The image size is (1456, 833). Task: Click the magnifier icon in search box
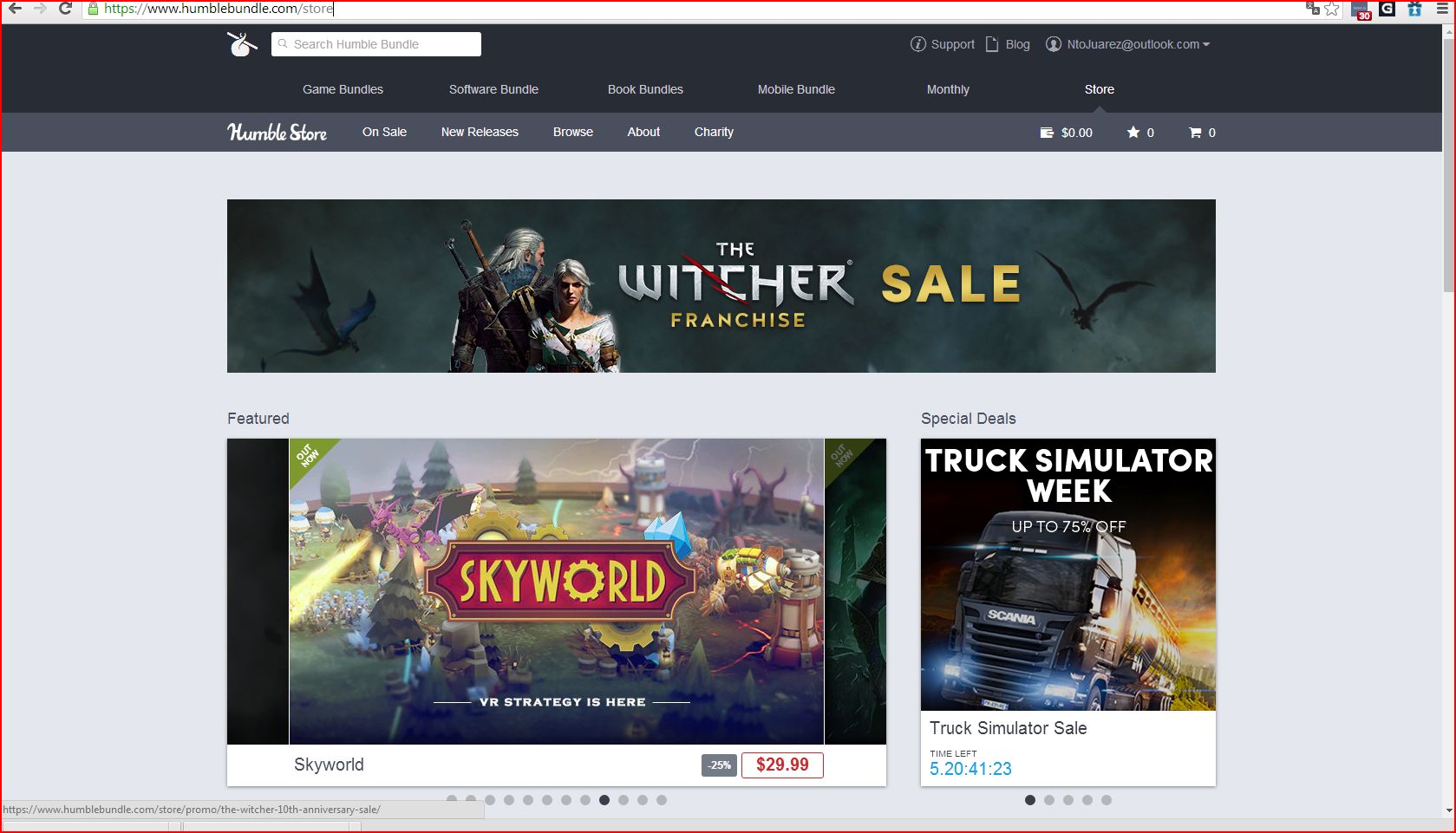point(283,43)
